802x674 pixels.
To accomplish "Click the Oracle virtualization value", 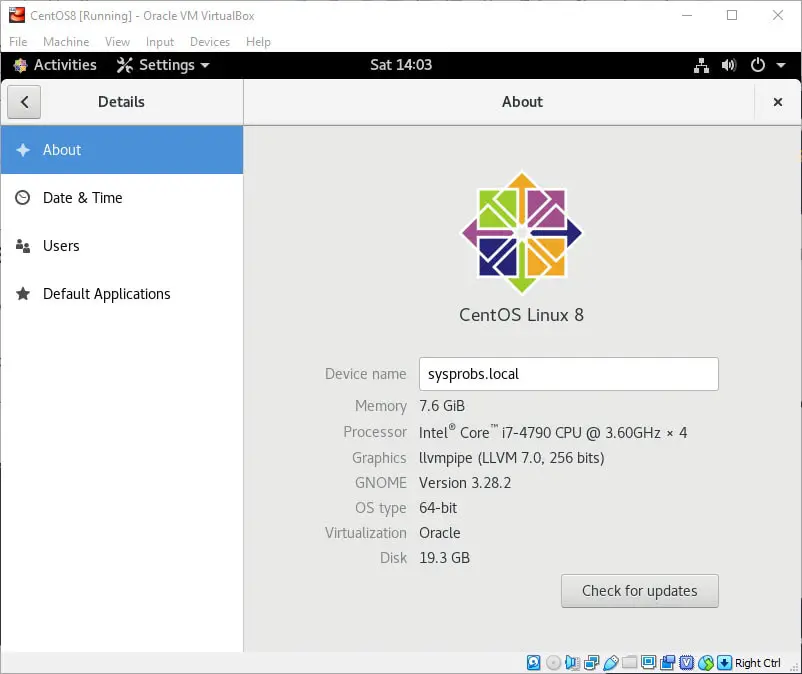I will (439, 533).
